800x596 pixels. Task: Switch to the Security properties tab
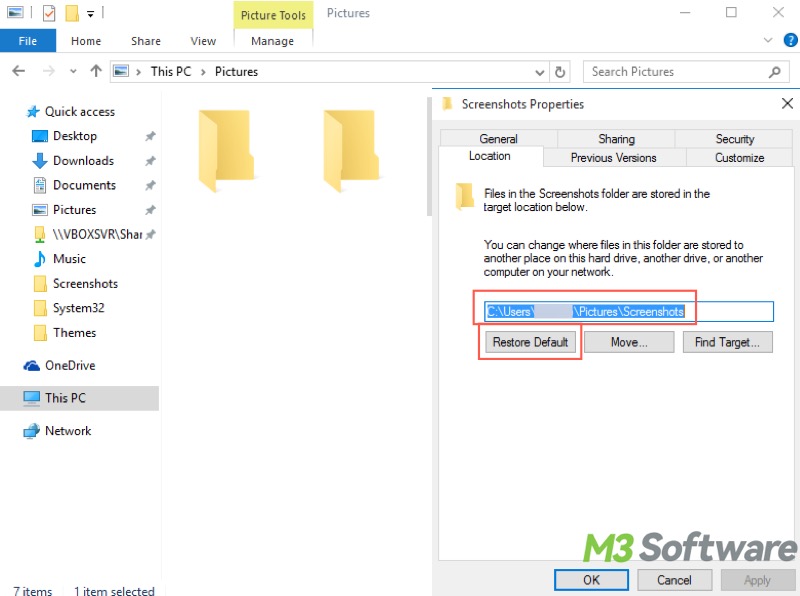pos(734,139)
